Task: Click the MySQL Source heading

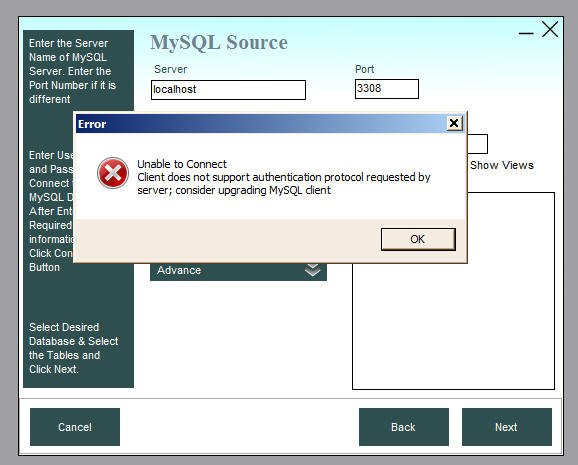Action: tap(219, 42)
